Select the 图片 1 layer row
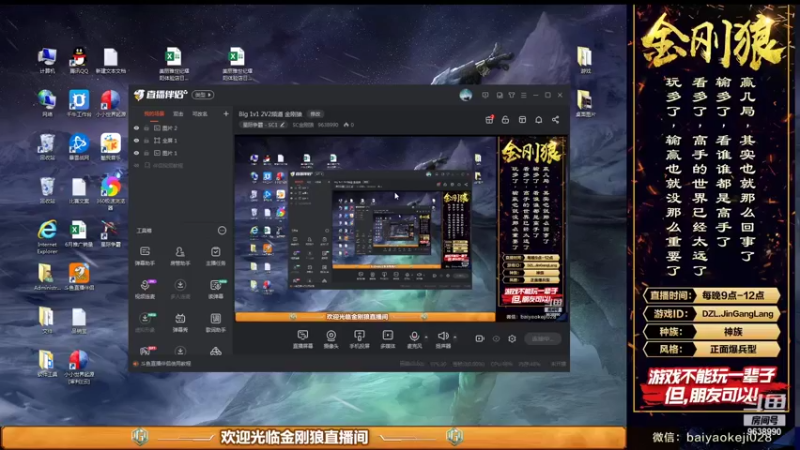The height and width of the screenshot is (450, 800). pyautogui.click(x=181, y=153)
